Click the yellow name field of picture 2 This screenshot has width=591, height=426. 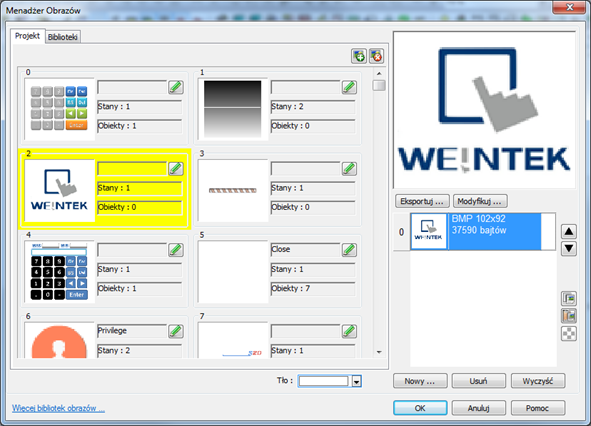click(132, 169)
